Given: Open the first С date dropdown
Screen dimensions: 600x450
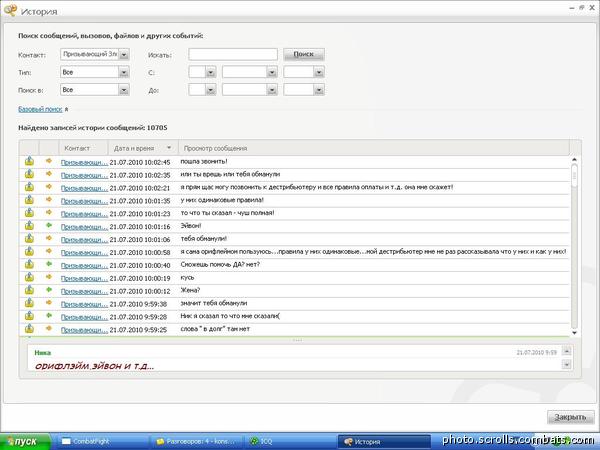Looking at the screenshot, I should (209, 72).
